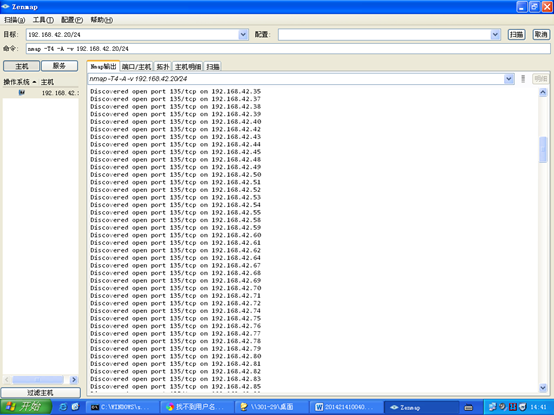Click the command (命令) input field
Viewport: 554px width, 415px height.
click(x=288, y=48)
